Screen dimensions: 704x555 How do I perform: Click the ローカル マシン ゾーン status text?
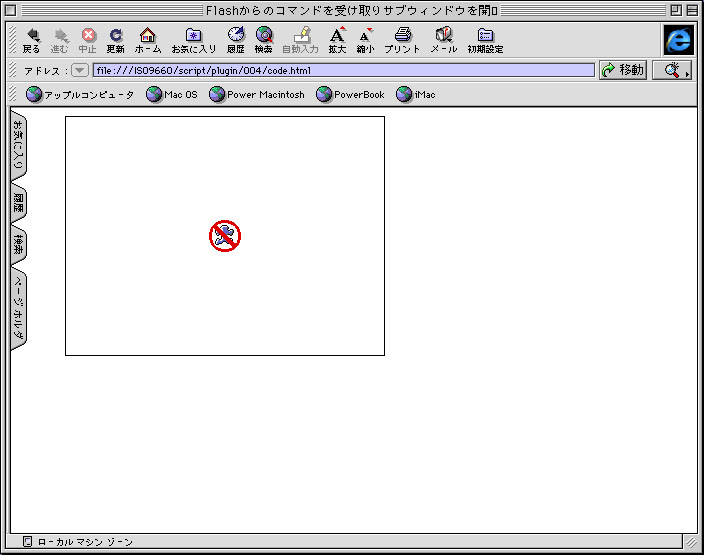point(85,542)
